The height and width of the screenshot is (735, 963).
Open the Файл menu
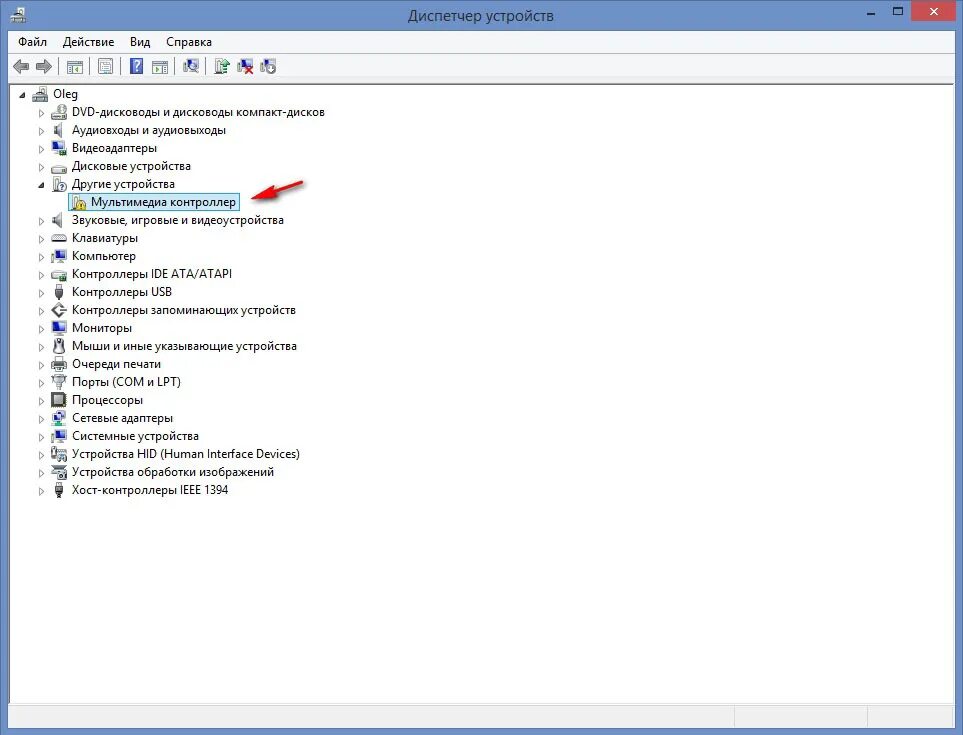coord(33,42)
